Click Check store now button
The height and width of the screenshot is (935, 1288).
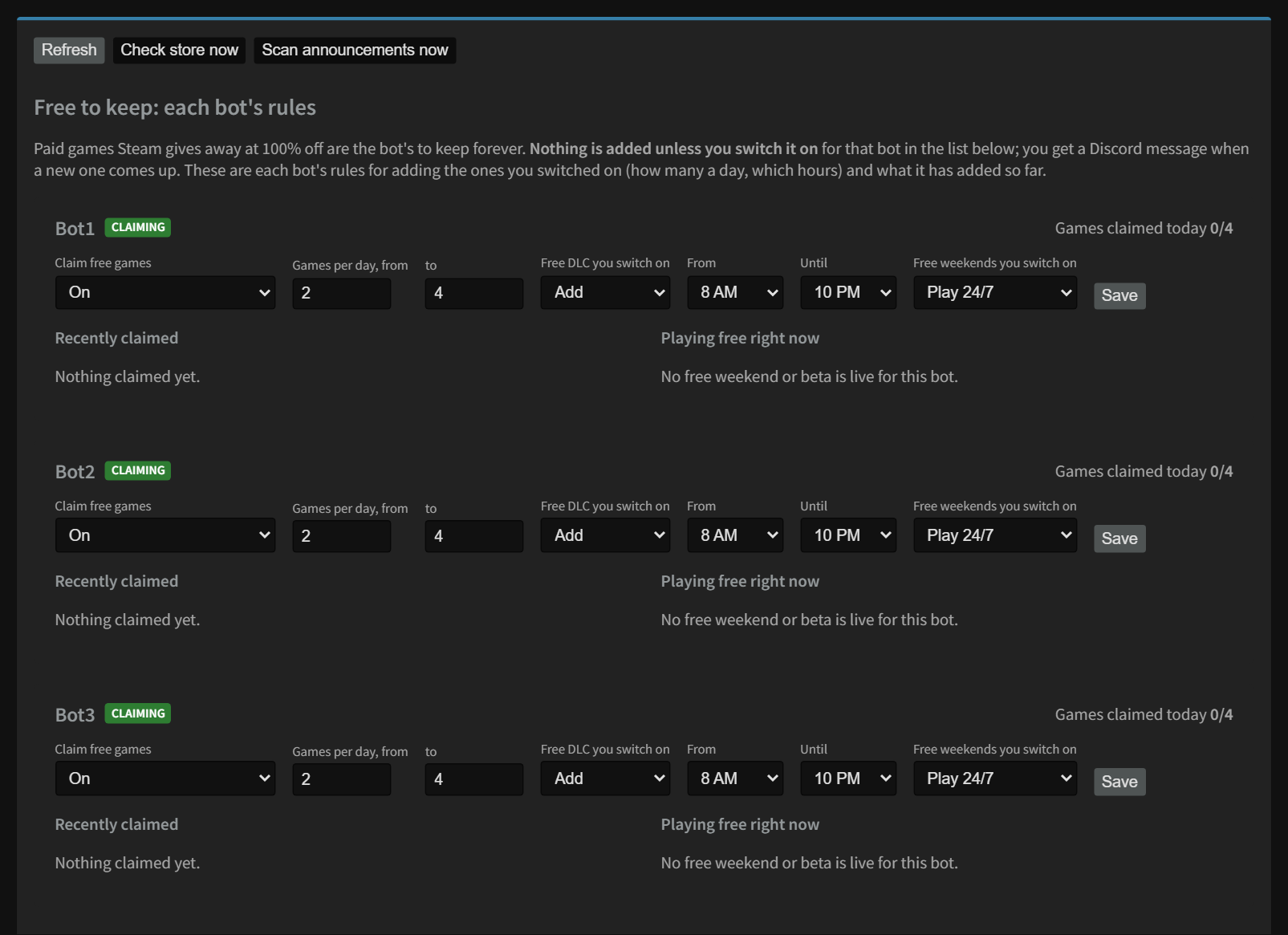[x=179, y=50]
